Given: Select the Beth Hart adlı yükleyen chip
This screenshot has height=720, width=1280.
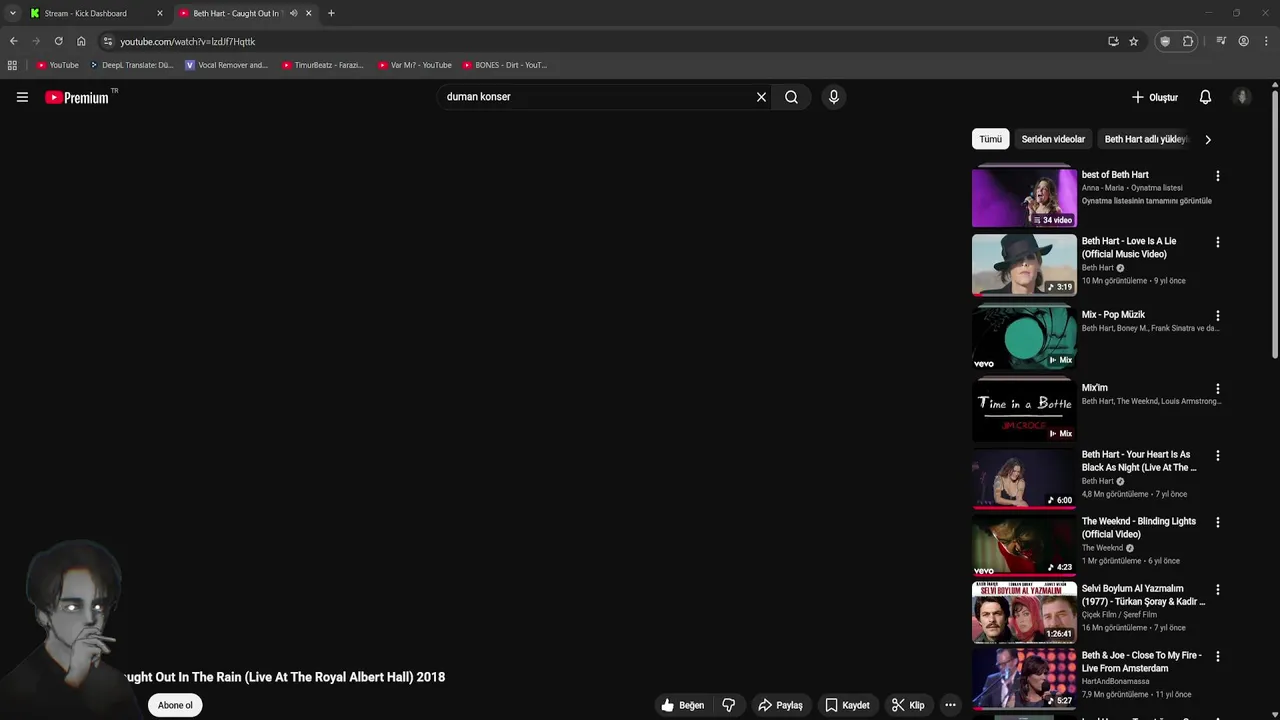Looking at the screenshot, I should (x=1145, y=139).
